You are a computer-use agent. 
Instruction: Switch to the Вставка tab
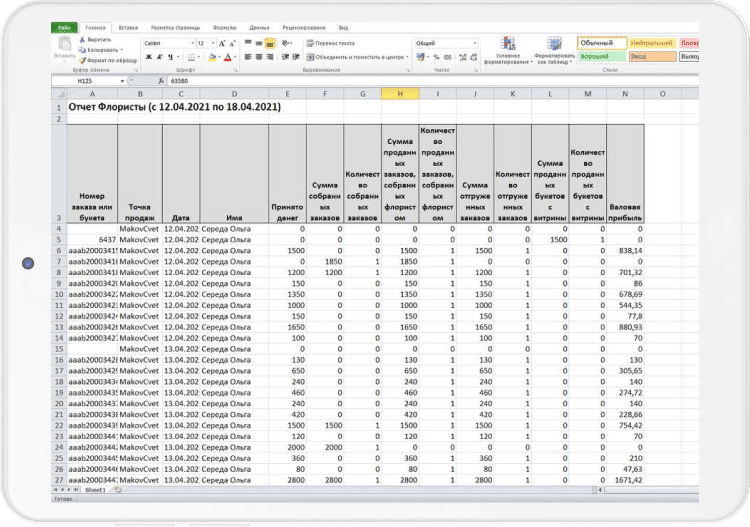pyautogui.click(x=128, y=28)
